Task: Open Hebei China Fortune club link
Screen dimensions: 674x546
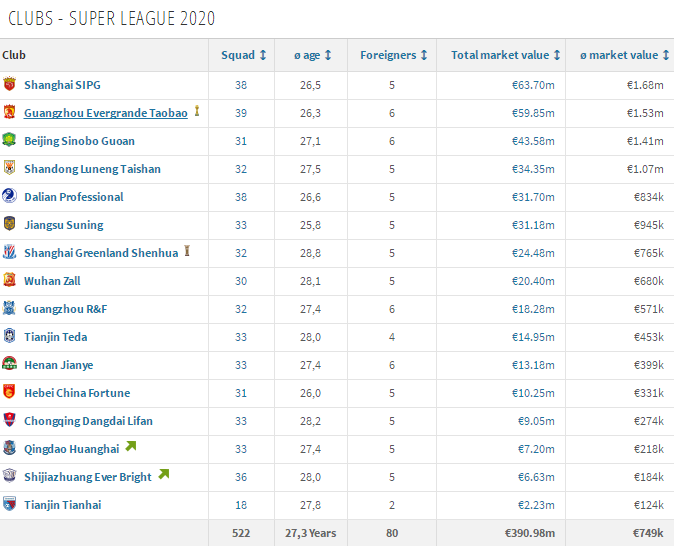Action: 77,393
